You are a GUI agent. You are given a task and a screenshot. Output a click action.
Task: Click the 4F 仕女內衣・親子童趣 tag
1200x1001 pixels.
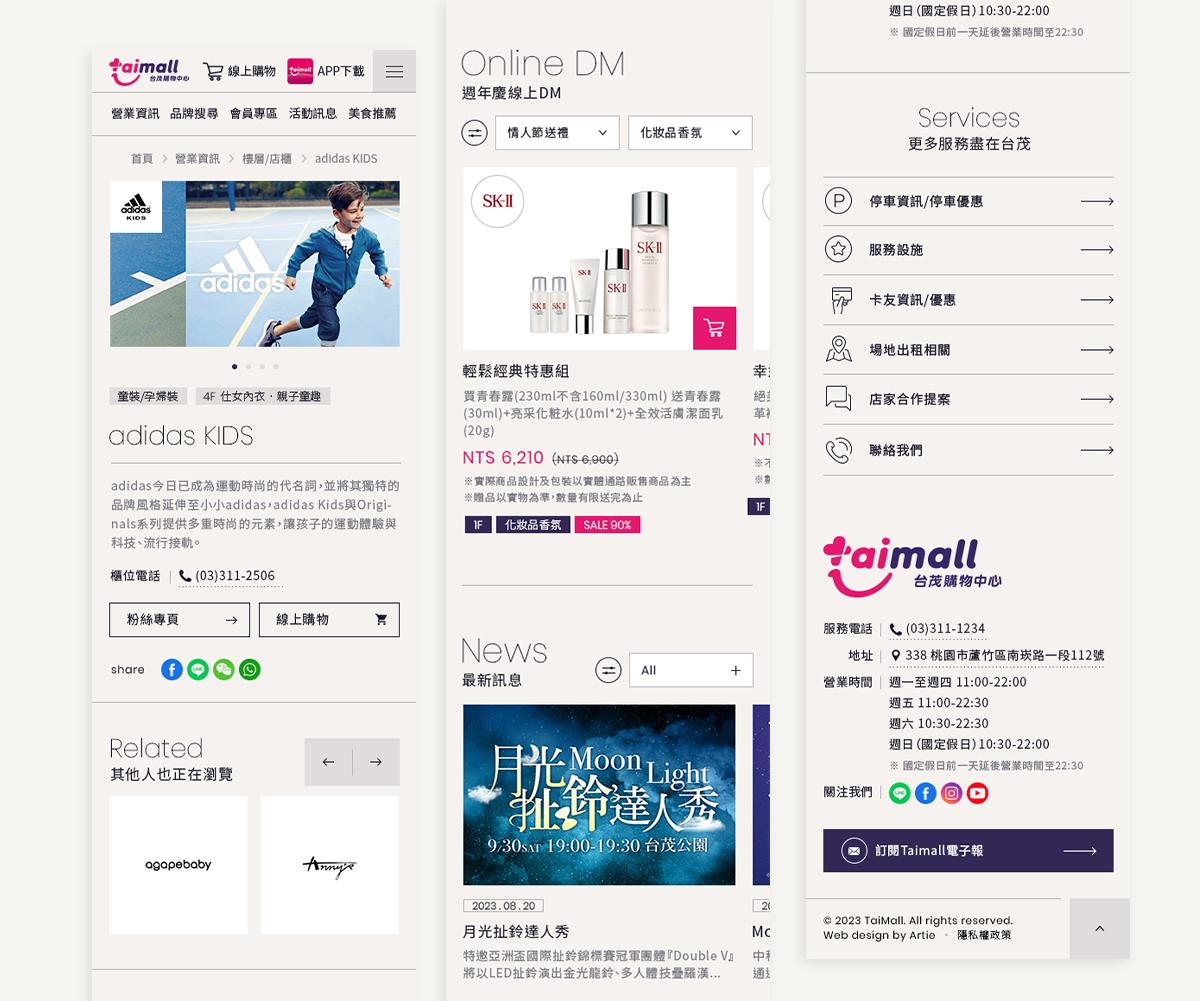263,396
